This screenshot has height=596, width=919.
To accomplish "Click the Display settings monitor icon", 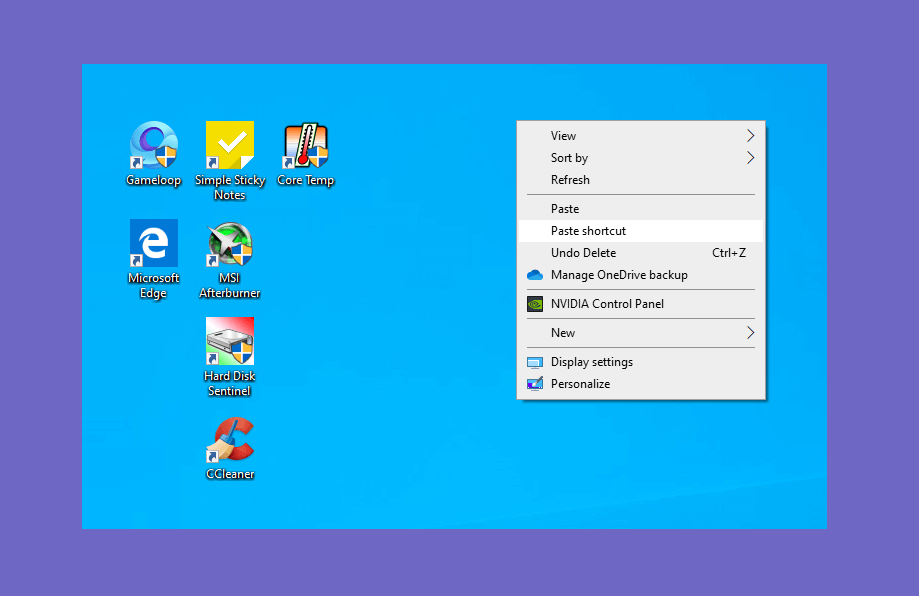I will (535, 362).
